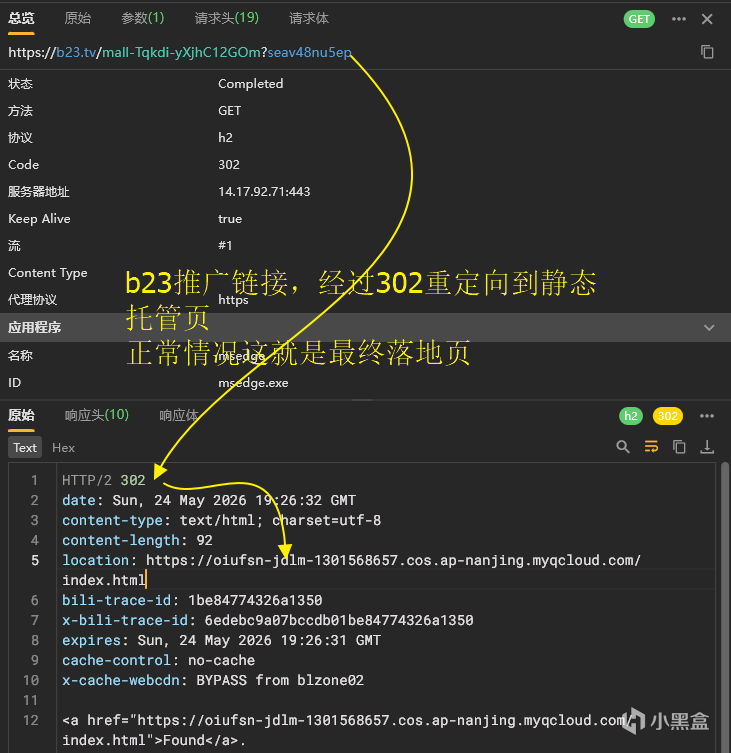Select the Code value 302

click(229, 165)
